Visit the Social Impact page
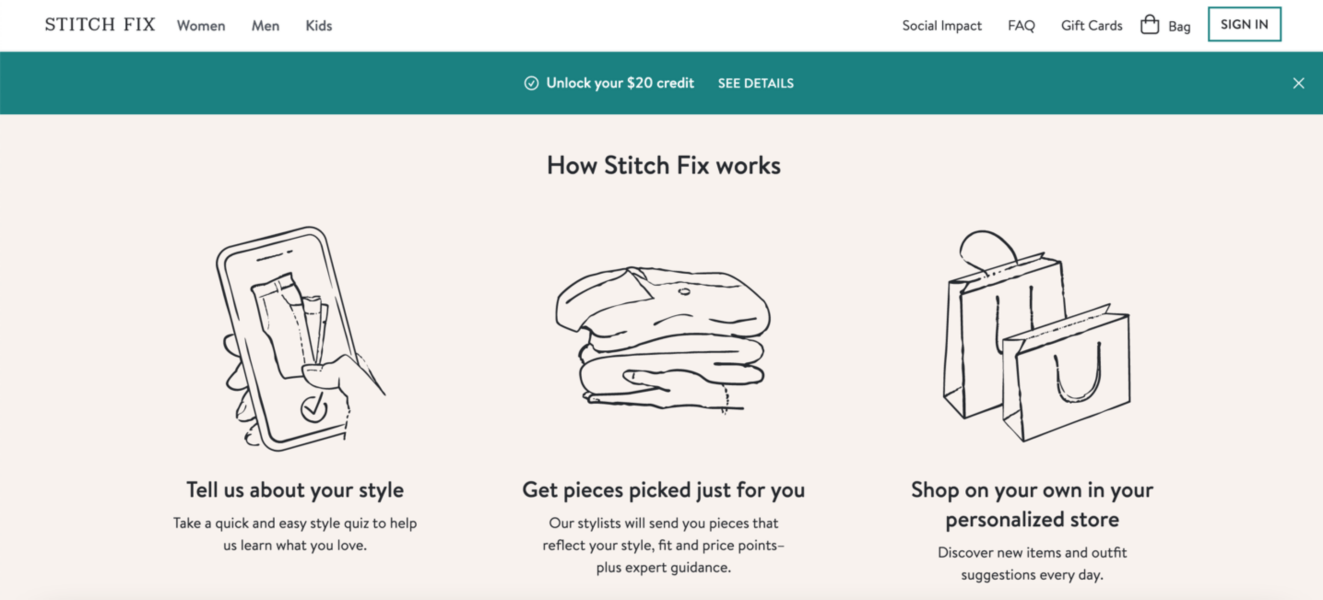Screen dimensions: 1323x600 coord(941,25)
